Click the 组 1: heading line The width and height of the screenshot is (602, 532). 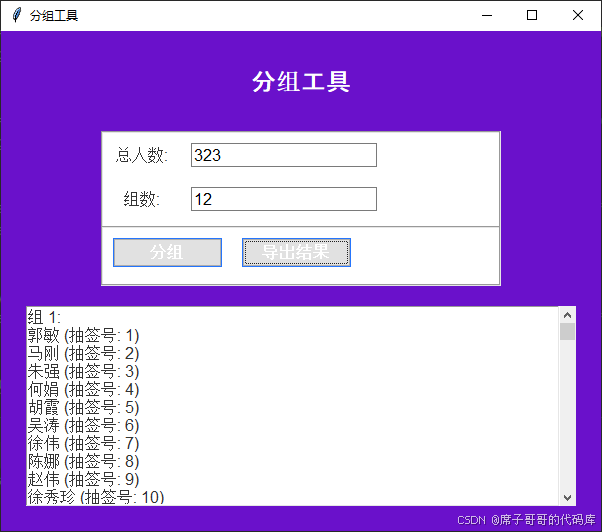coord(44,317)
